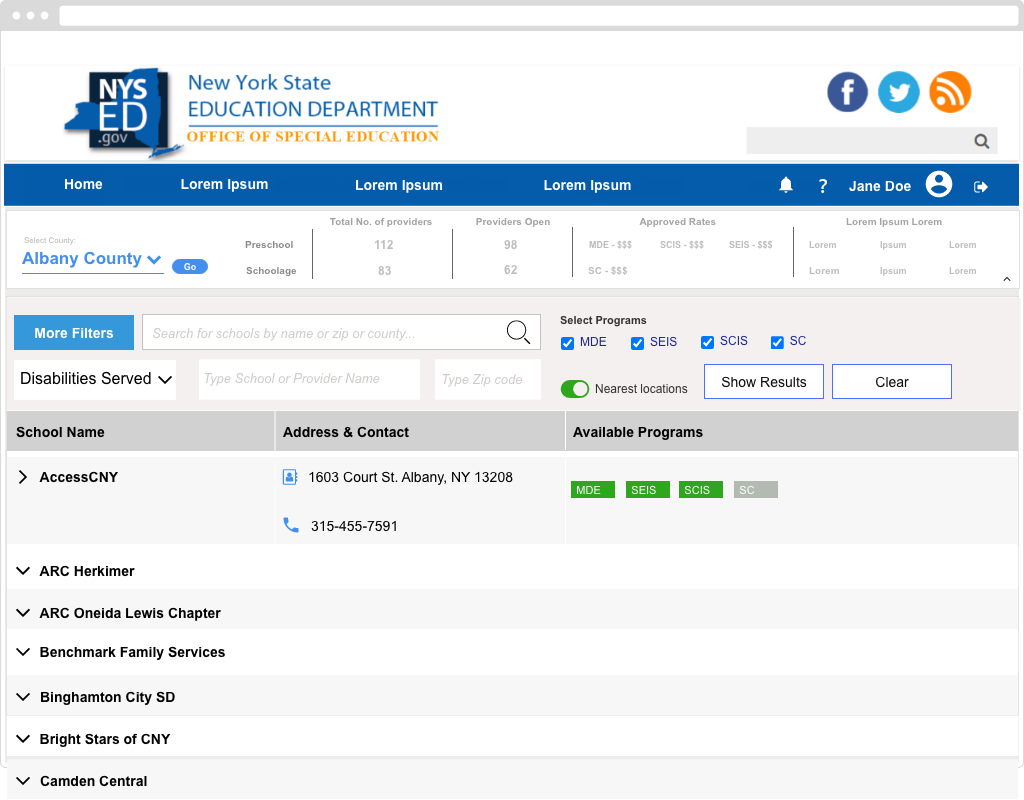Viewport: 1024px width, 800px height.
Task: Click the help question mark icon
Action: pyautogui.click(x=823, y=186)
